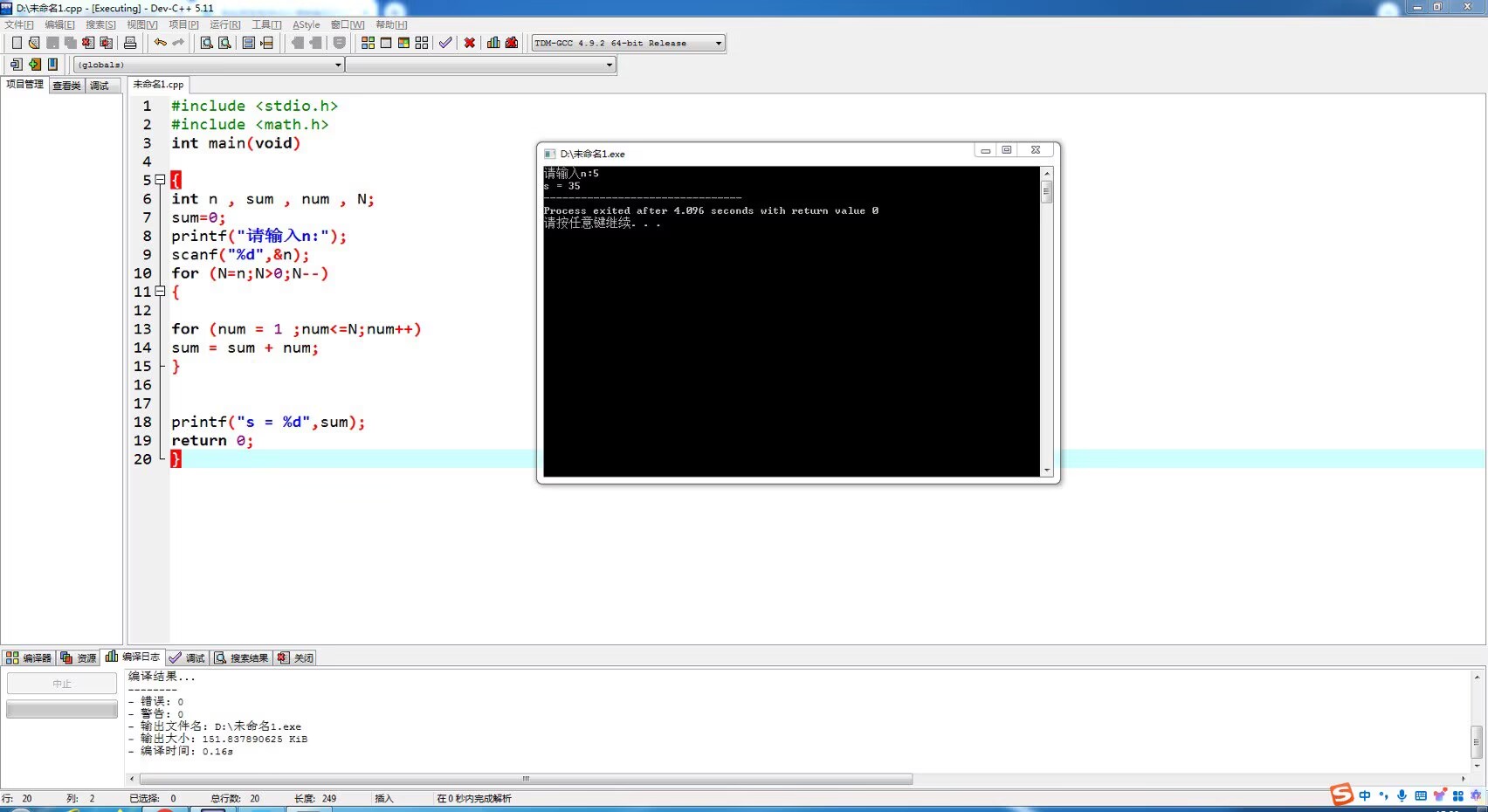Switch to the 项目管理 side tab
Image resolution: width=1488 pixels, height=812 pixels.
tap(24, 85)
